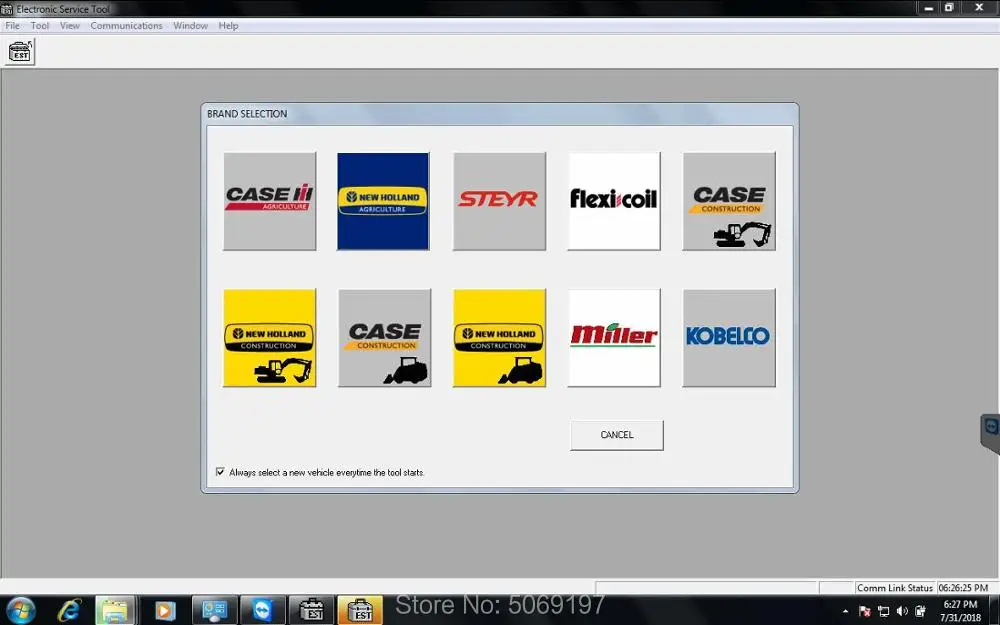The width and height of the screenshot is (1000, 625).
Task: Pick the Steyr brand tile
Action: pos(499,201)
